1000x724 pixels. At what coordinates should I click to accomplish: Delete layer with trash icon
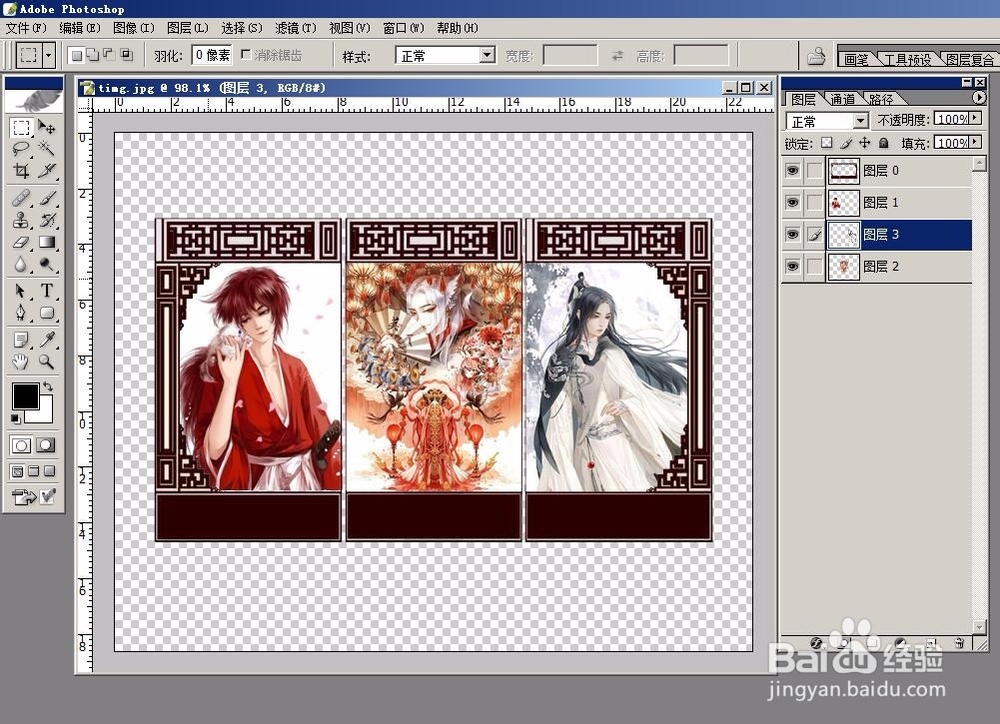pos(959,643)
